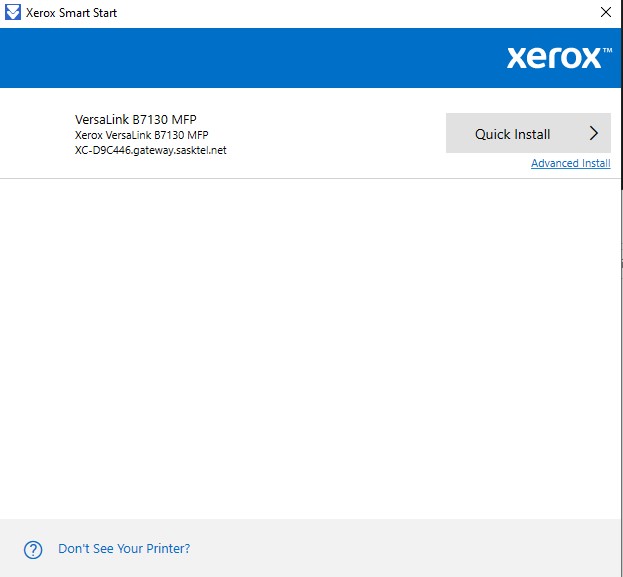623x577 pixels.
Task: Click the Xerox Smart Start title bar icon
Action: [13, 12]
